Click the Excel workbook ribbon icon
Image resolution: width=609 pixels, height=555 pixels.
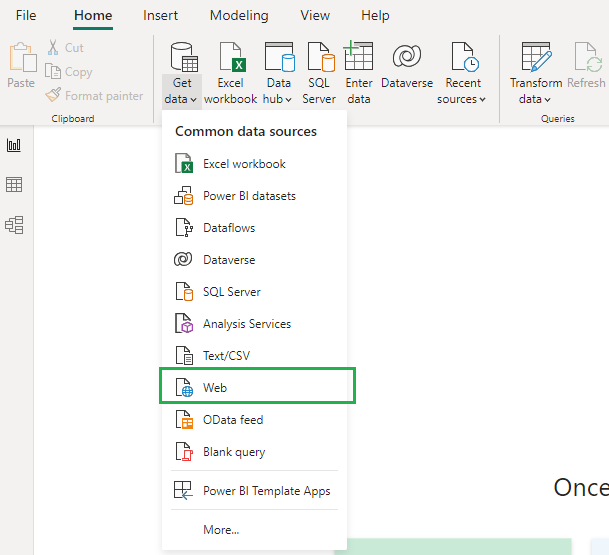point(231,57)
